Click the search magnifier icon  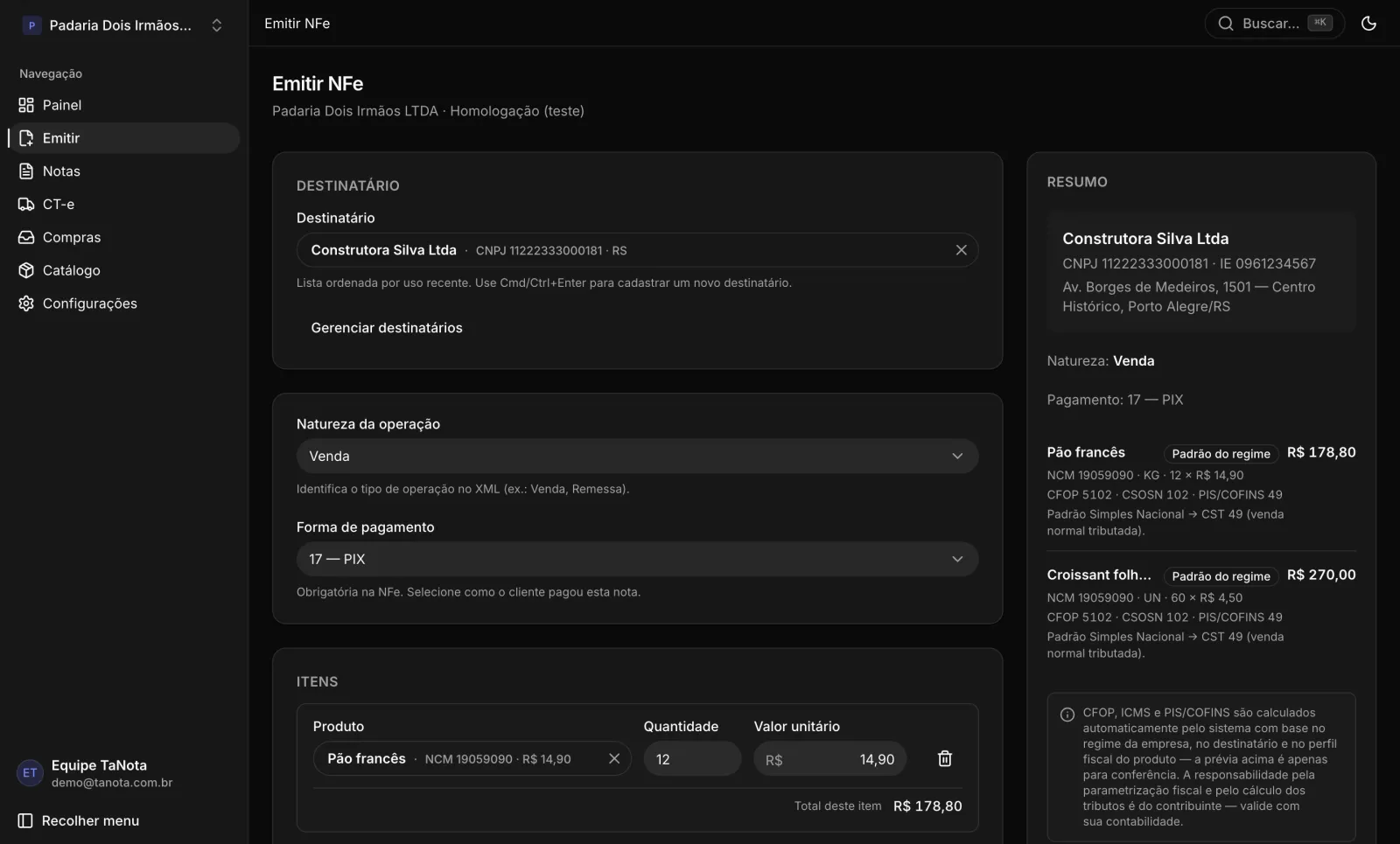(1226, 24)
